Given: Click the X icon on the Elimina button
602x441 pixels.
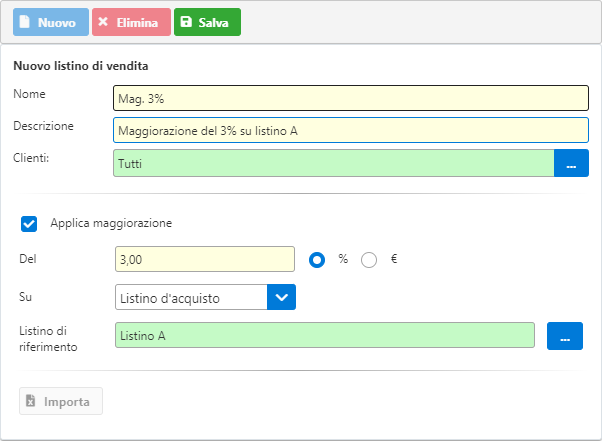Looking at the screenshot, I should click(103, 21).
